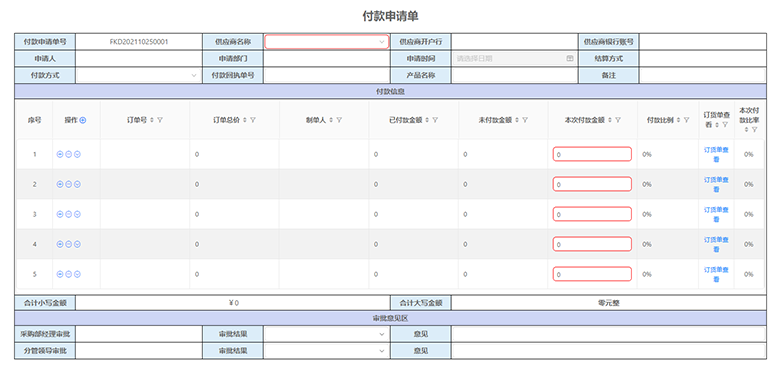Add a row using row 2 plus icon

60,185
